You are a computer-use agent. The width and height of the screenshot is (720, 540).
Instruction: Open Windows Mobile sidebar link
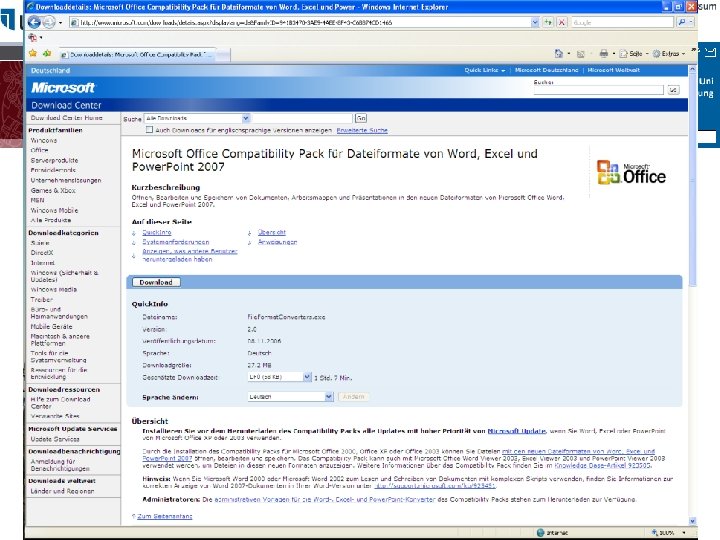click(54, 210)
